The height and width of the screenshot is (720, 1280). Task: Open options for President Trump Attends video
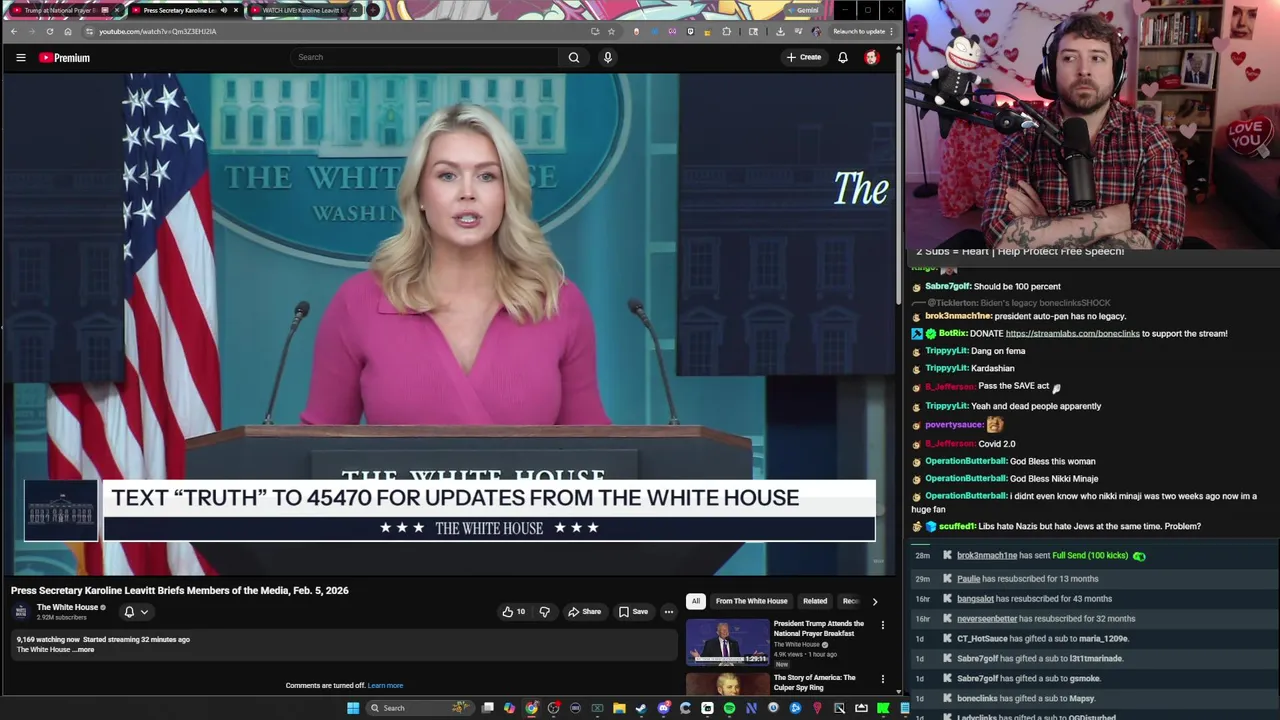click(x=882, y=625)
